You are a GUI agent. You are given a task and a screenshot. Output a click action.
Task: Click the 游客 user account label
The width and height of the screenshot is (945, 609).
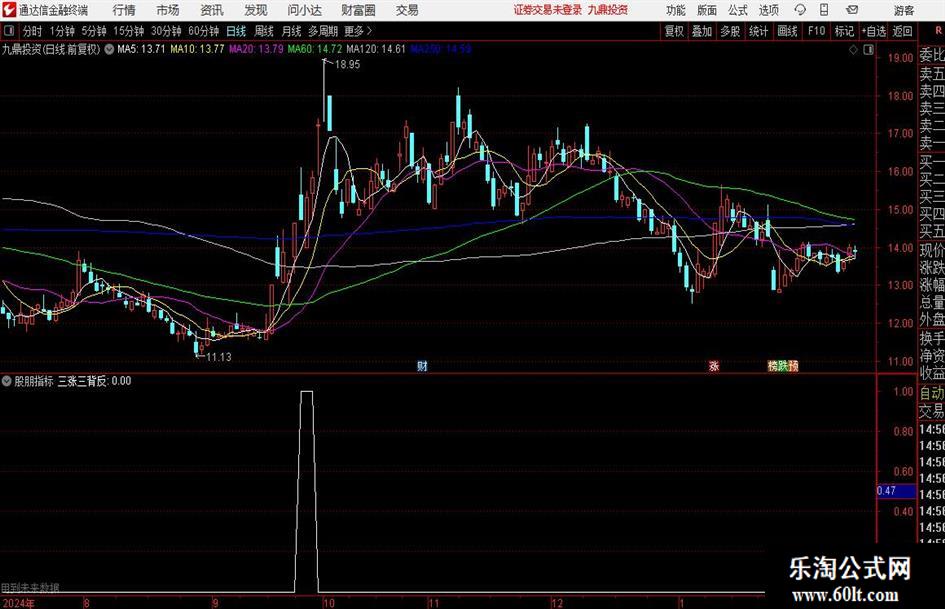point(903,10)
